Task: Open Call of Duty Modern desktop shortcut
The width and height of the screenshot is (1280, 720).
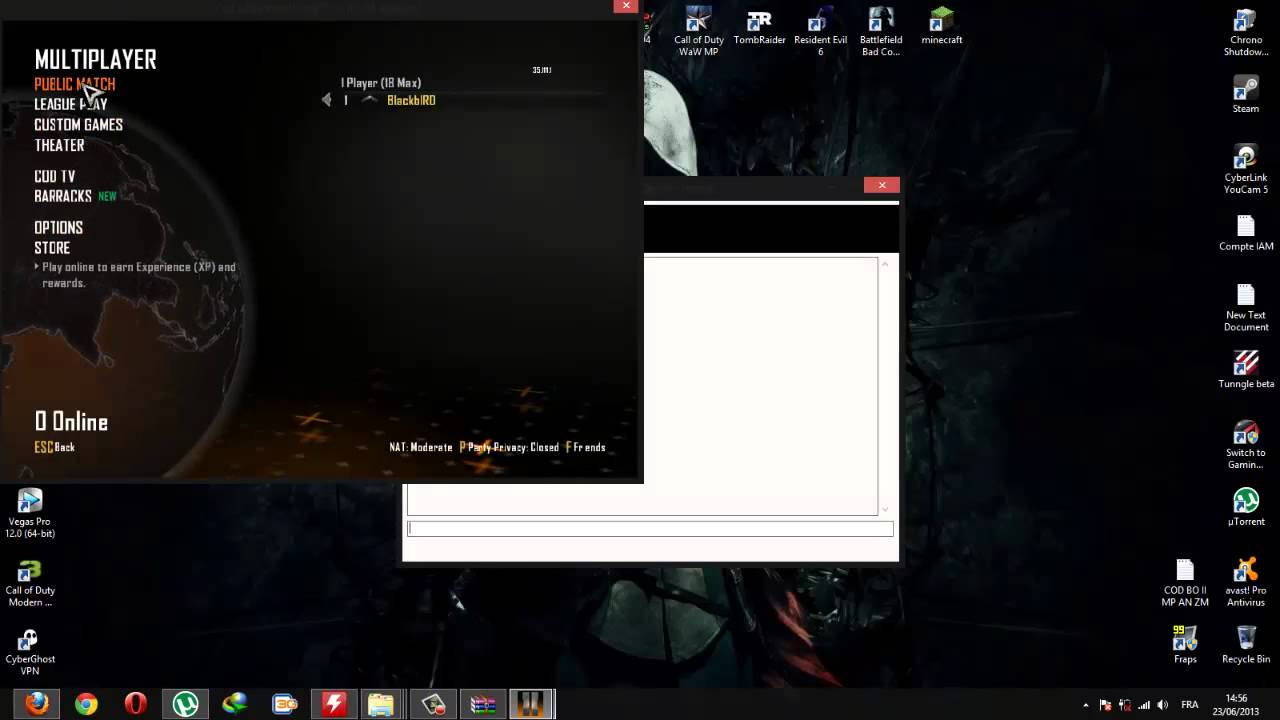Action: 30,582
